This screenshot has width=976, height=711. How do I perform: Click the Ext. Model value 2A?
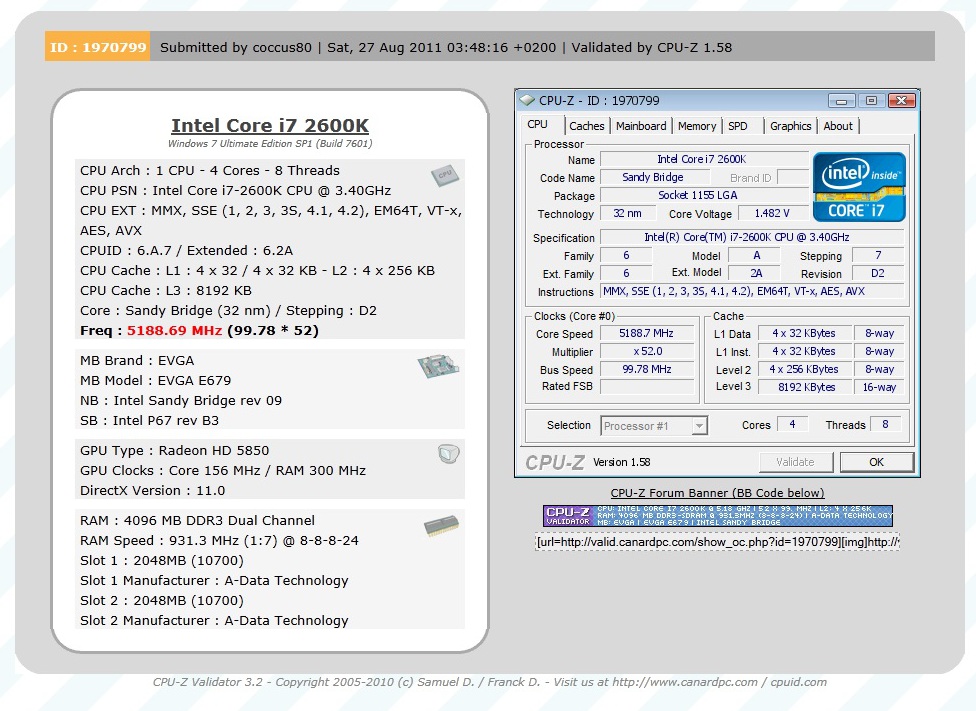(756, 273)
